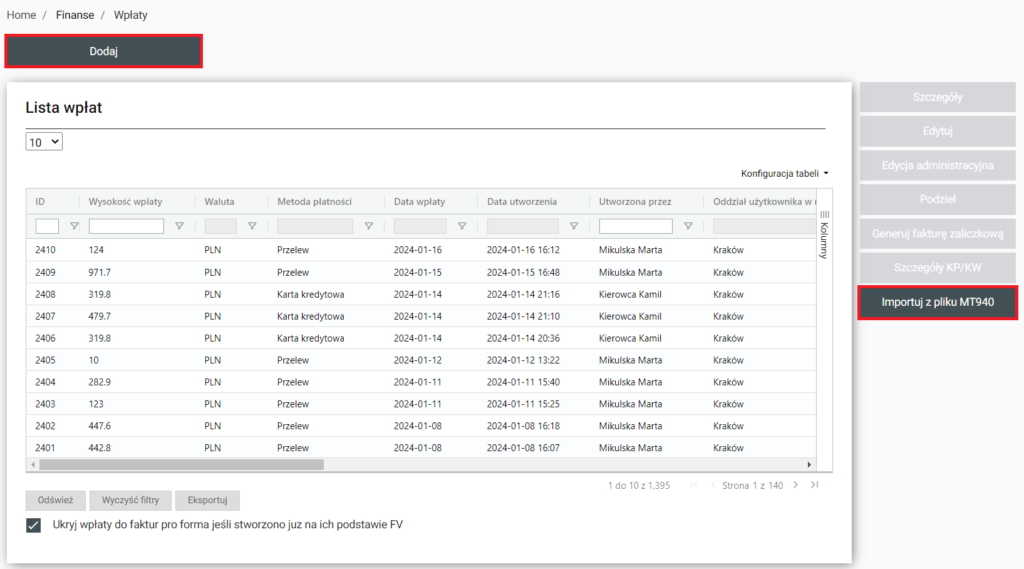Click the filter icon in the ID column
The image size is (1024, 569).
pyautogui.click(x=74, y=226)
